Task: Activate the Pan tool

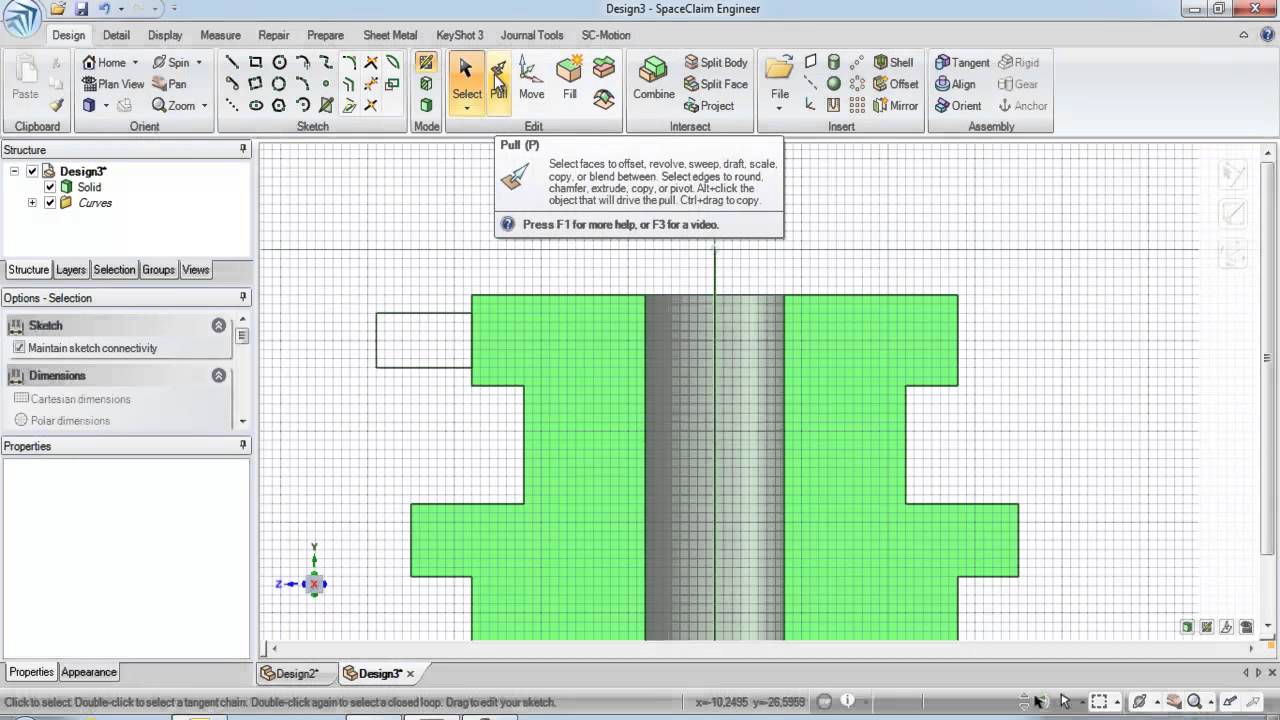Action: tap(169, 84)
